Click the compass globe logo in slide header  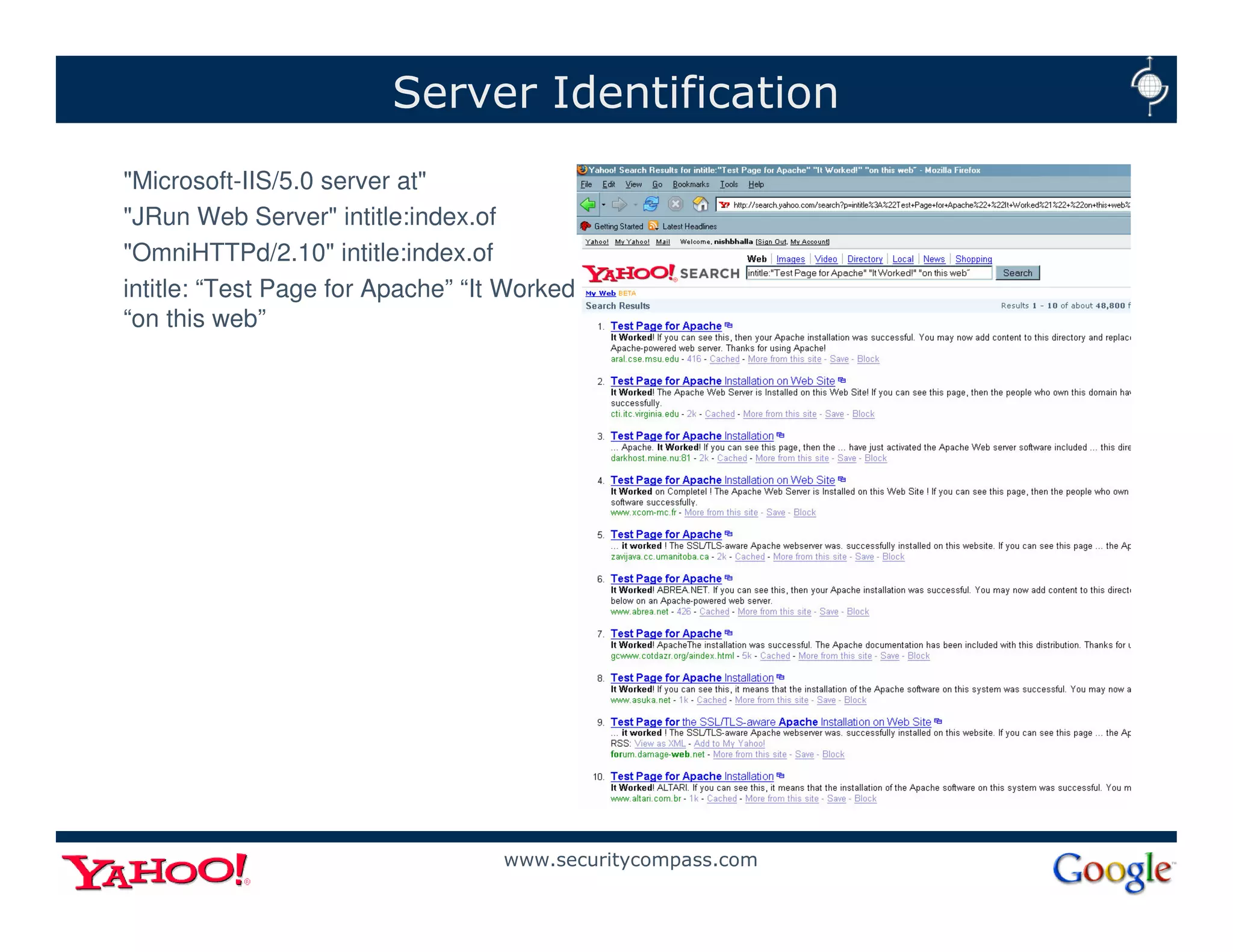click(1149, 87)
